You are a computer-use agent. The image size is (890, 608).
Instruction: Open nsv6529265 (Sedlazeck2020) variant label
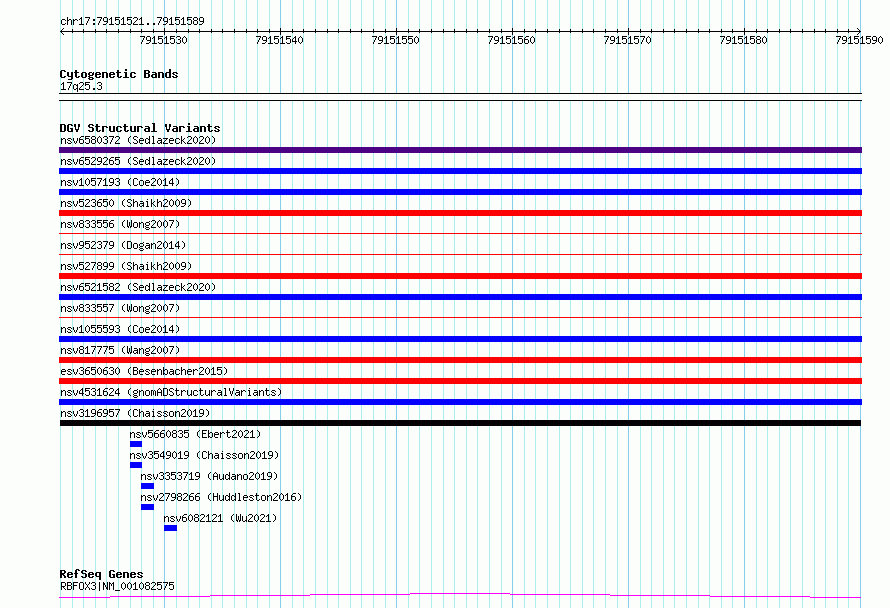[138, 161]
